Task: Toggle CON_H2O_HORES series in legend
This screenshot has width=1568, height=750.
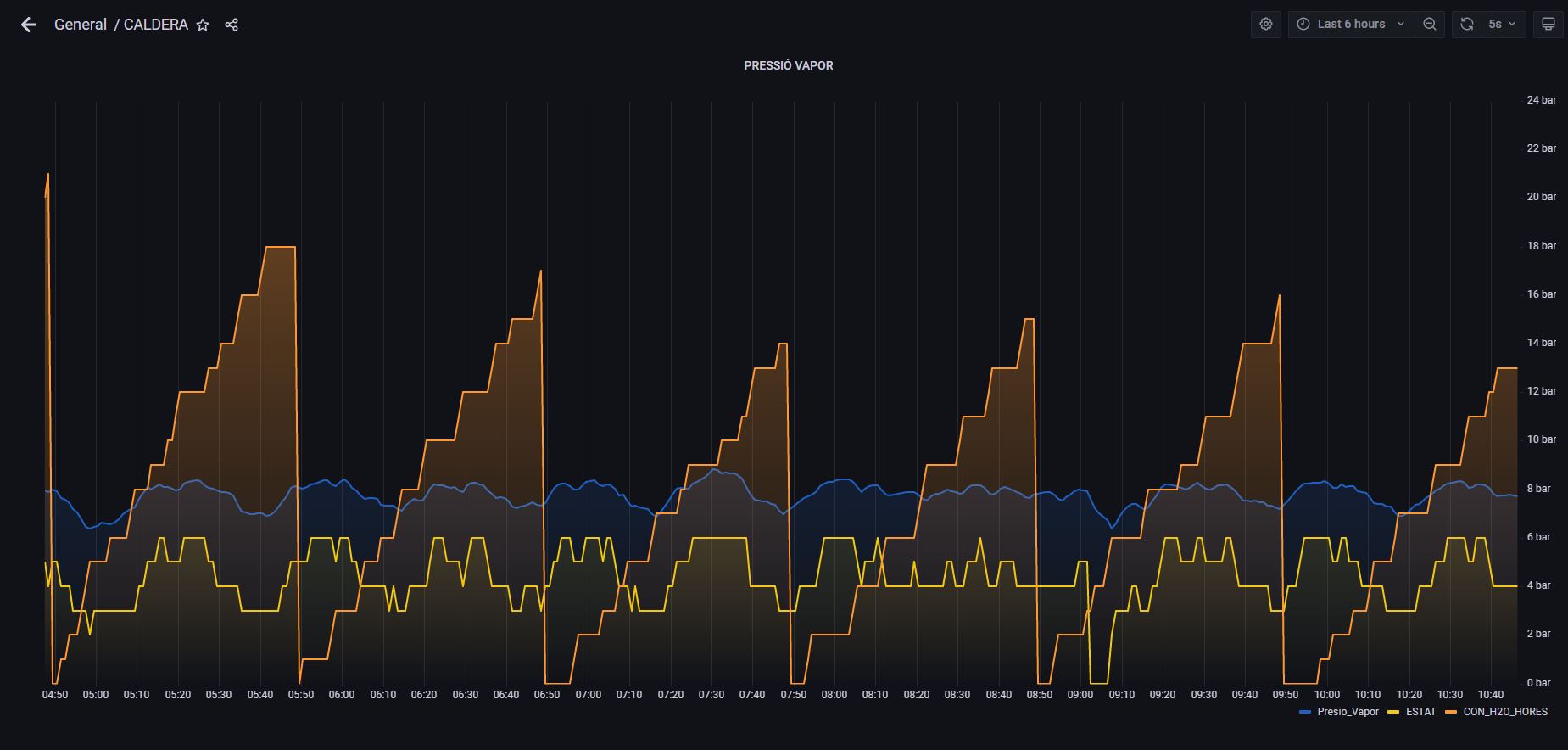Action: point(1505,712)
